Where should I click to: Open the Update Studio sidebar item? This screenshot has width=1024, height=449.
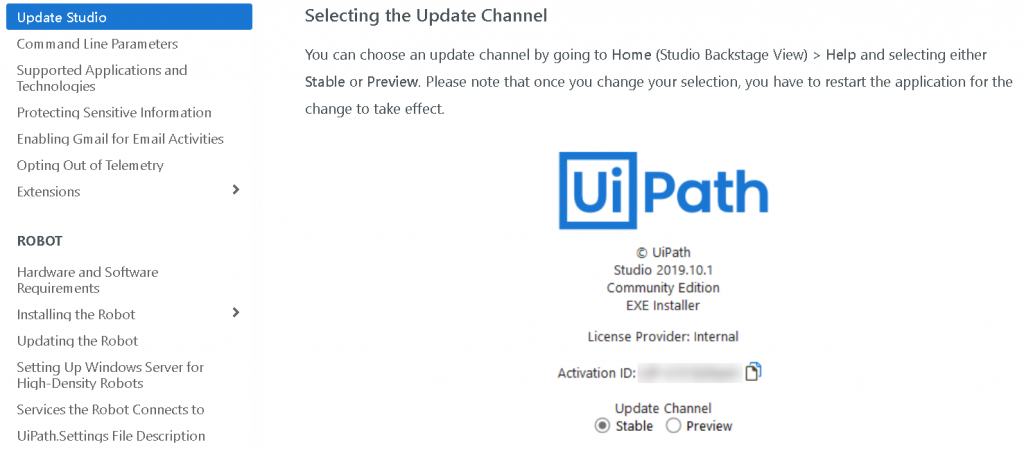coord(62,17)
